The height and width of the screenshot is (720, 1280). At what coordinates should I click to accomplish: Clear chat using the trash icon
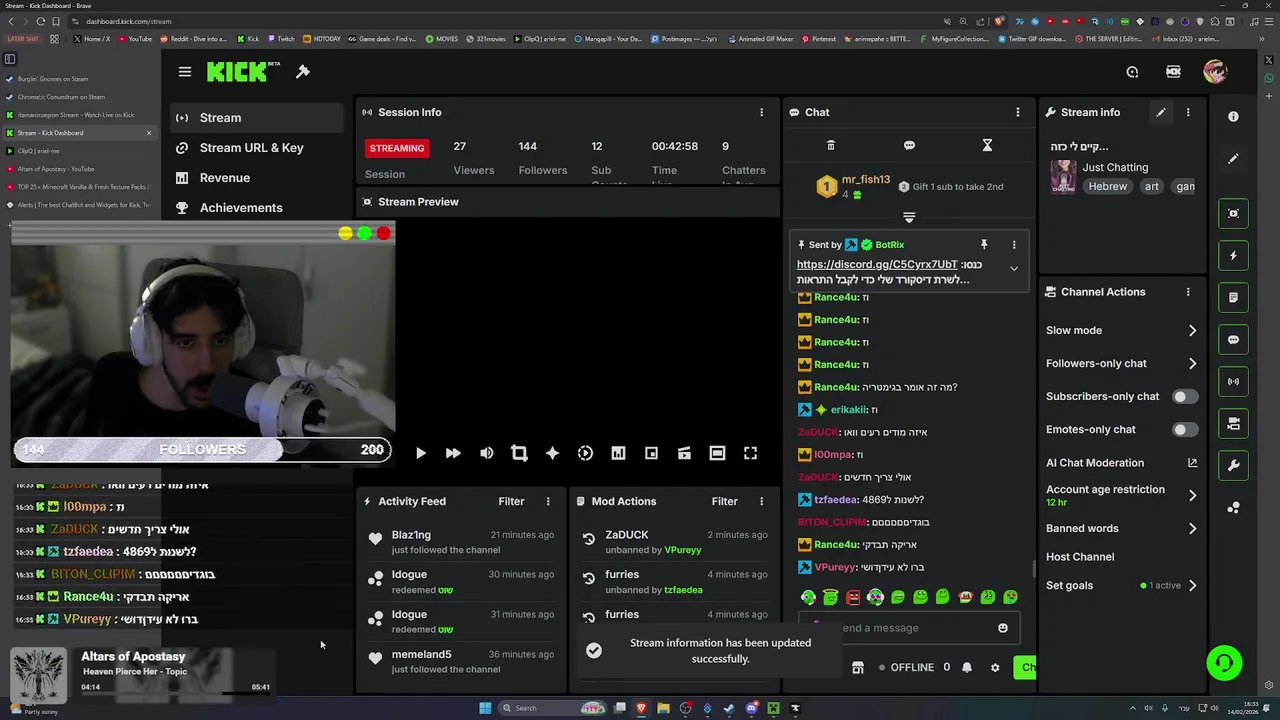click(x=831, y=145)
